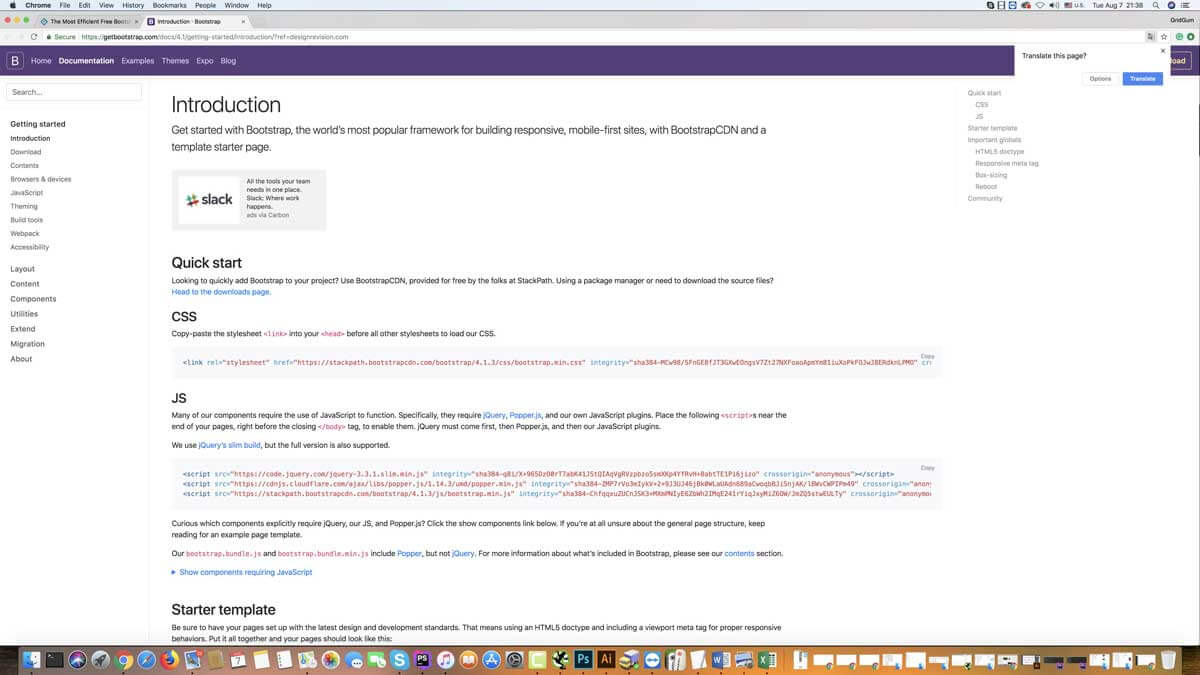Open the App Store from the dock

click(x=492, y=660)
